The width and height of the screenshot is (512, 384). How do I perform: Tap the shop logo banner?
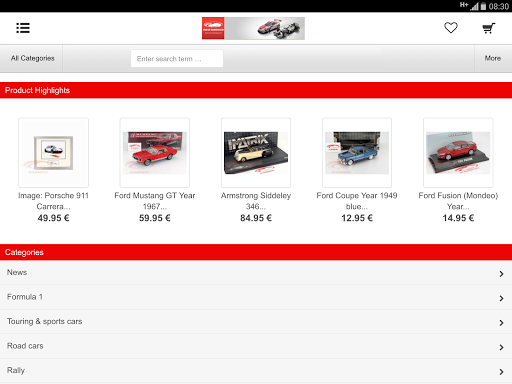point(253,28)
